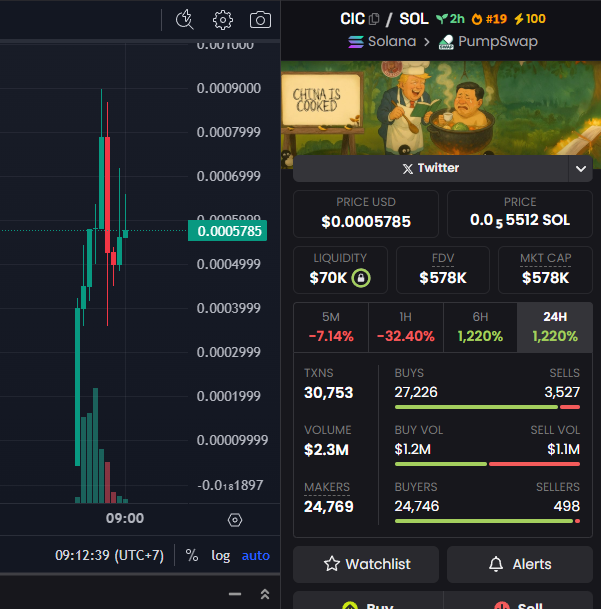Switch to the 1H timeframe tab
601x609 pixels.
click(x=406, y=327)
